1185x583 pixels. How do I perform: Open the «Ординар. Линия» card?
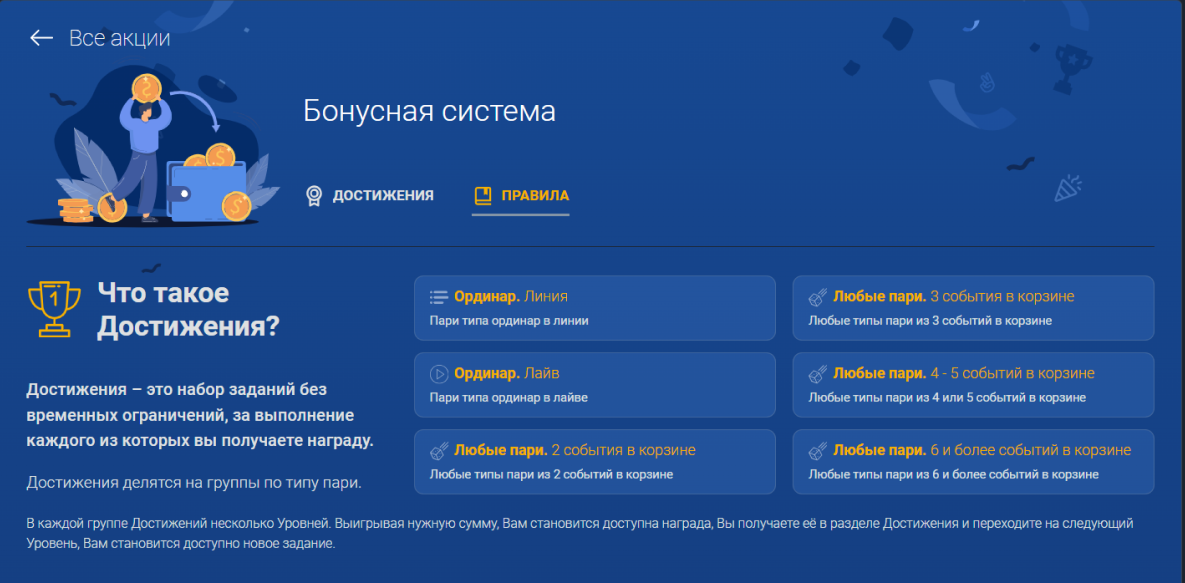point(595,307)
